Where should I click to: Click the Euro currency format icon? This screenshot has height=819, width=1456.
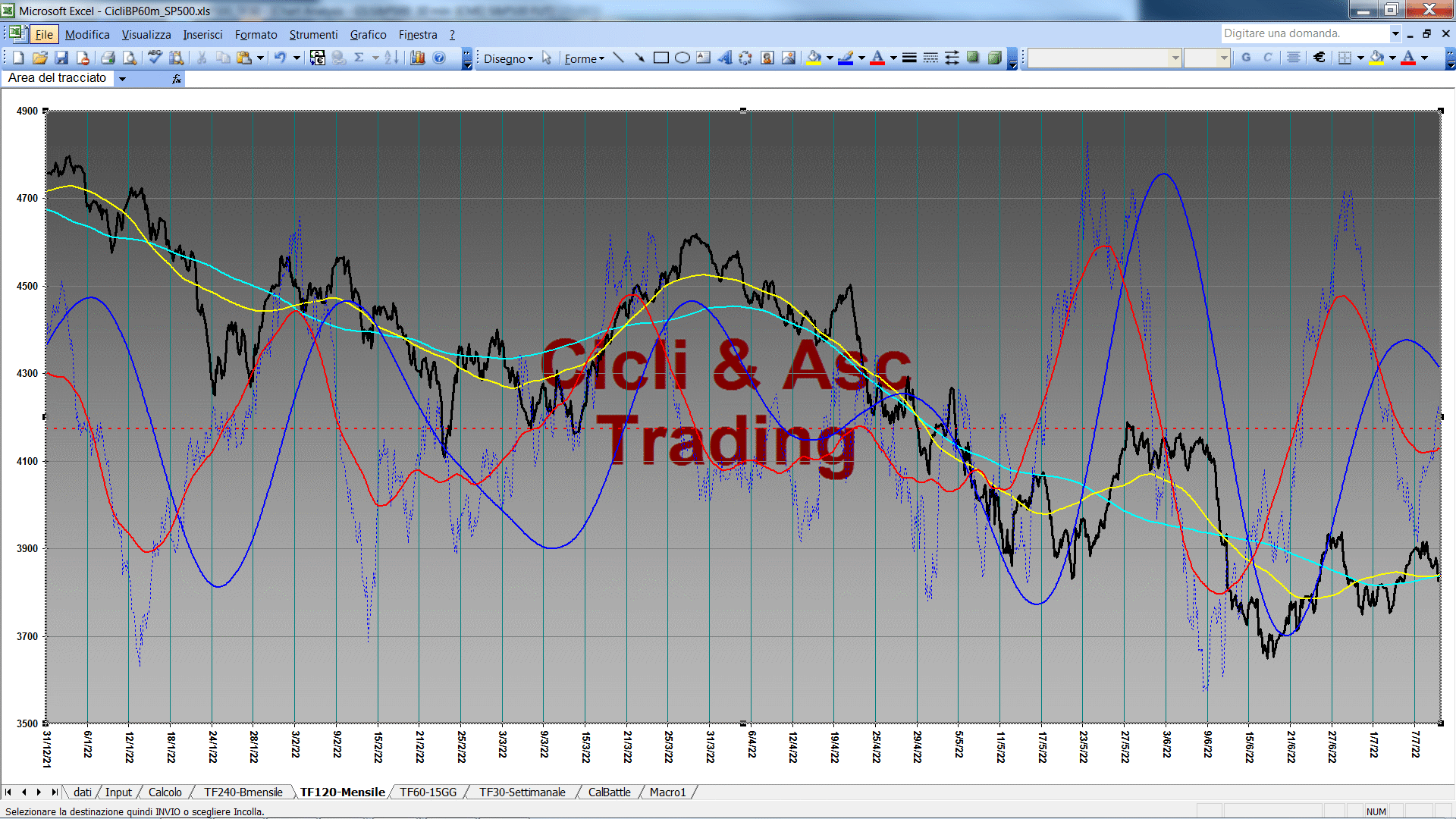pos(1319,58)
